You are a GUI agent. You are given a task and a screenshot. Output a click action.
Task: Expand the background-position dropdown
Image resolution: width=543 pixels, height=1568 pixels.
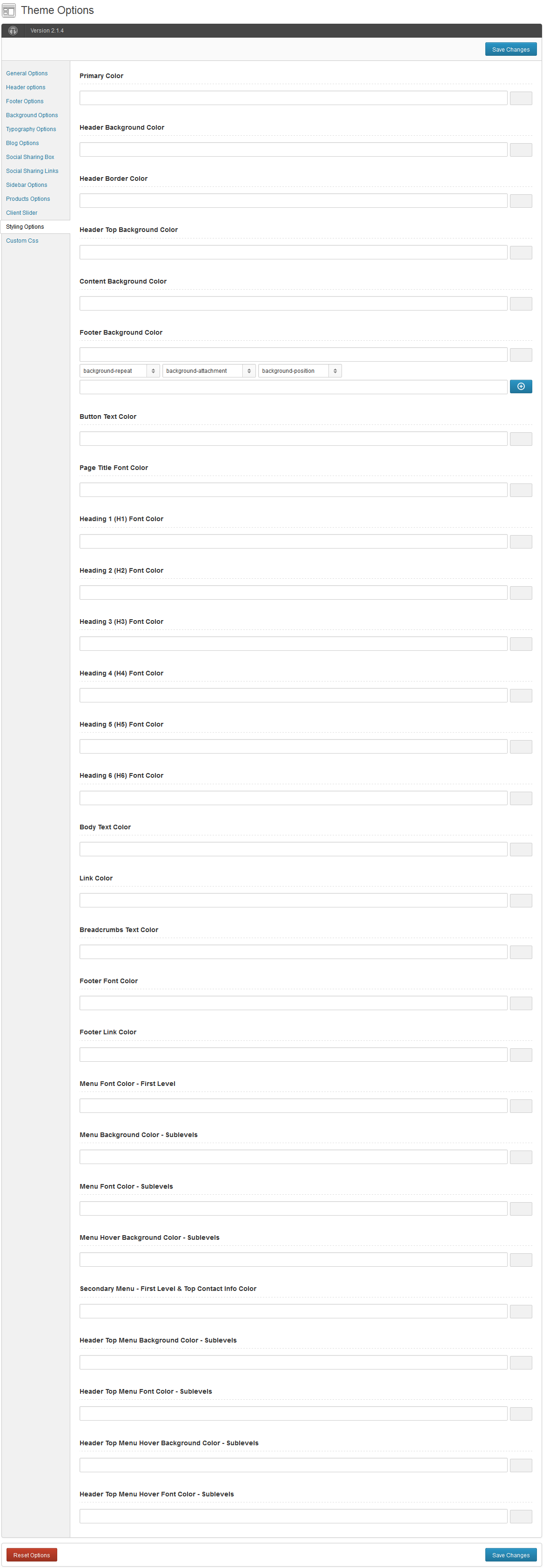(x=300, y=370)
